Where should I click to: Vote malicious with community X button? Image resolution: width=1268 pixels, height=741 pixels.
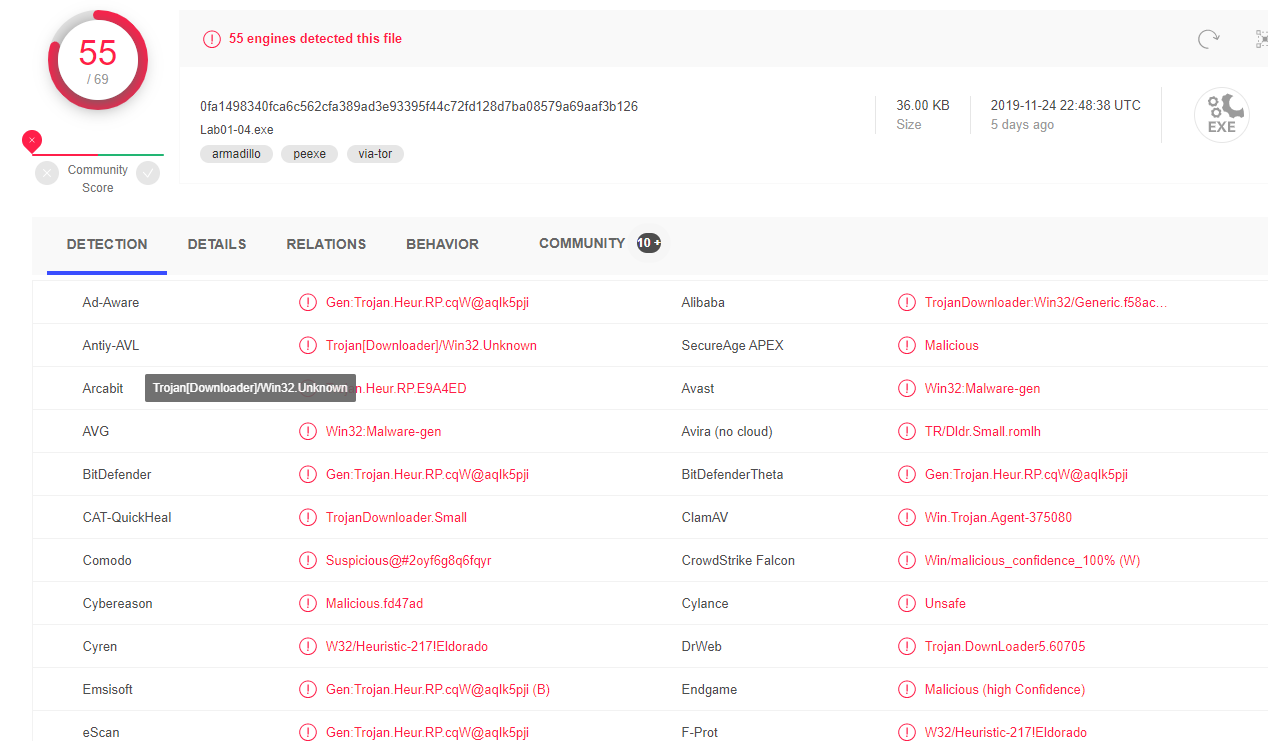[x=47, y=174]
